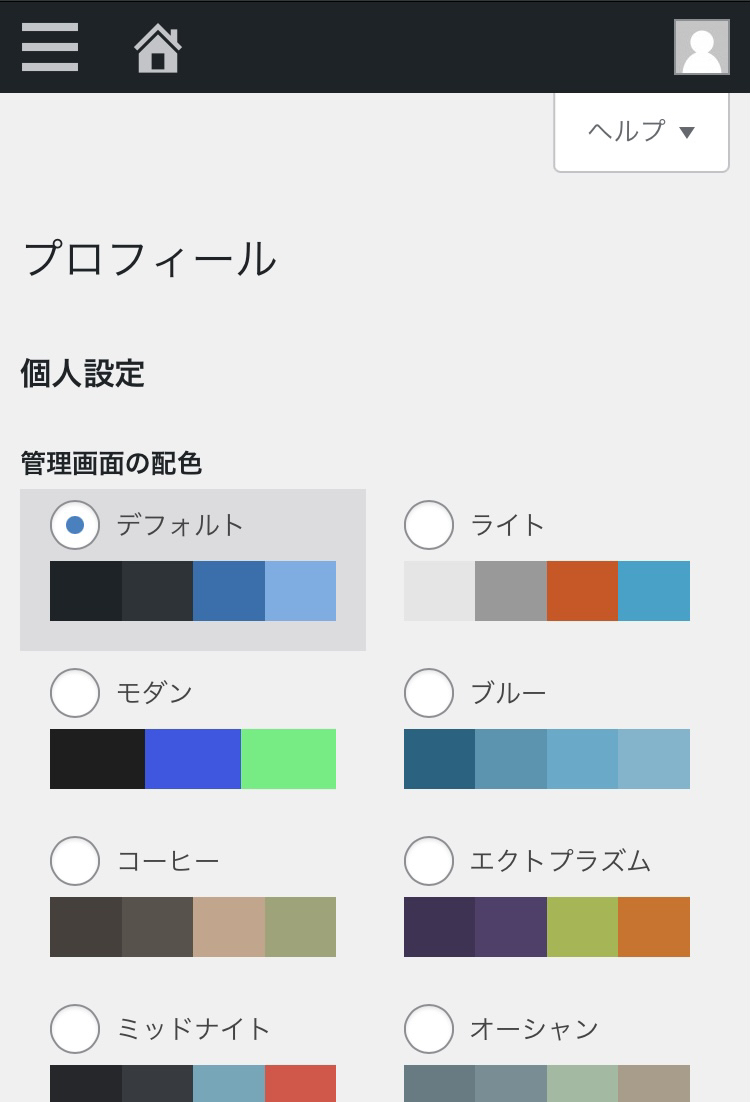
Task: Click the モダン scheme green swatch
Action: point(288,759)
